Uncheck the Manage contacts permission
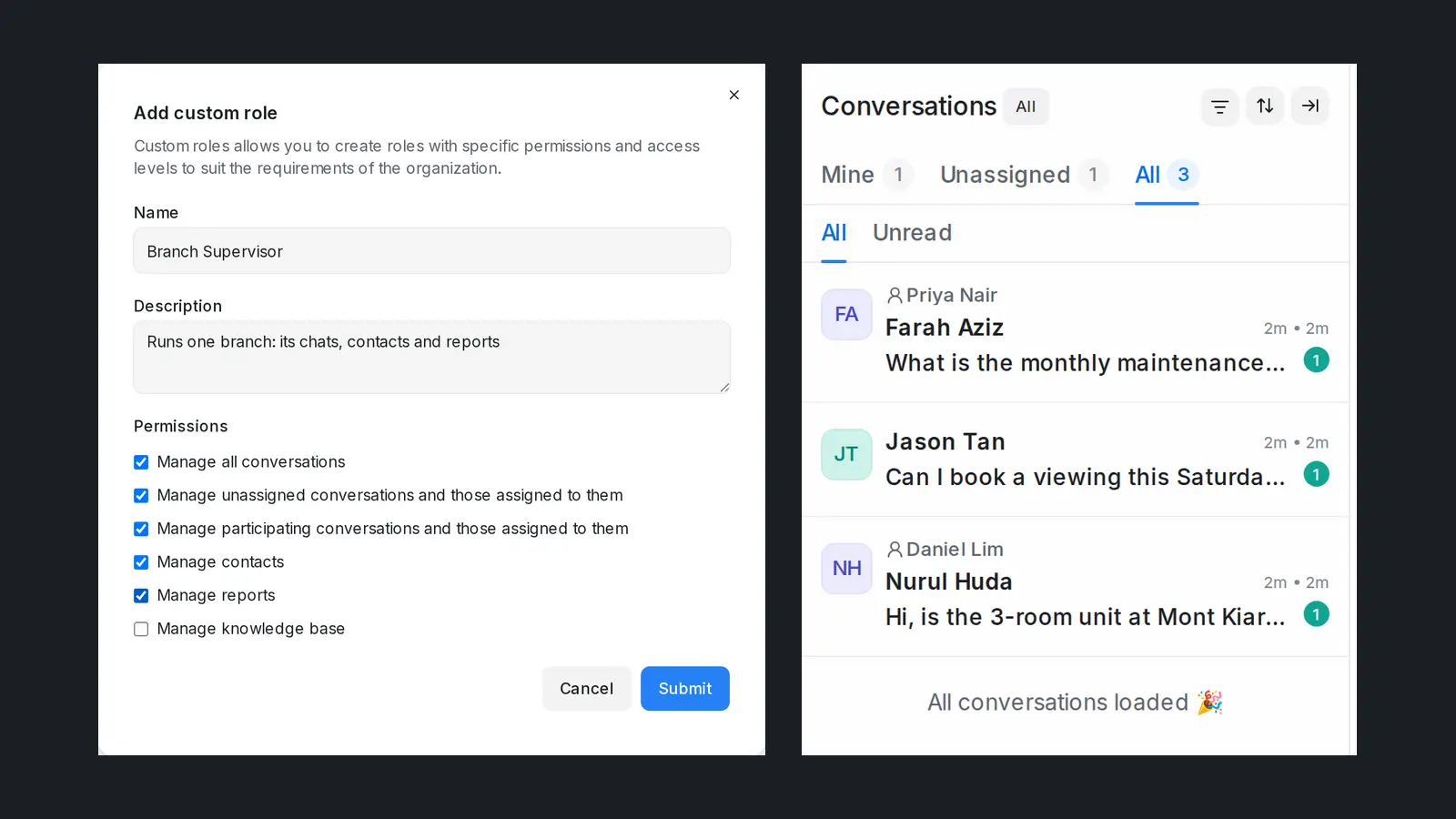The height and width of the screenshot is (819, 1456). click(x=141, y=562)
